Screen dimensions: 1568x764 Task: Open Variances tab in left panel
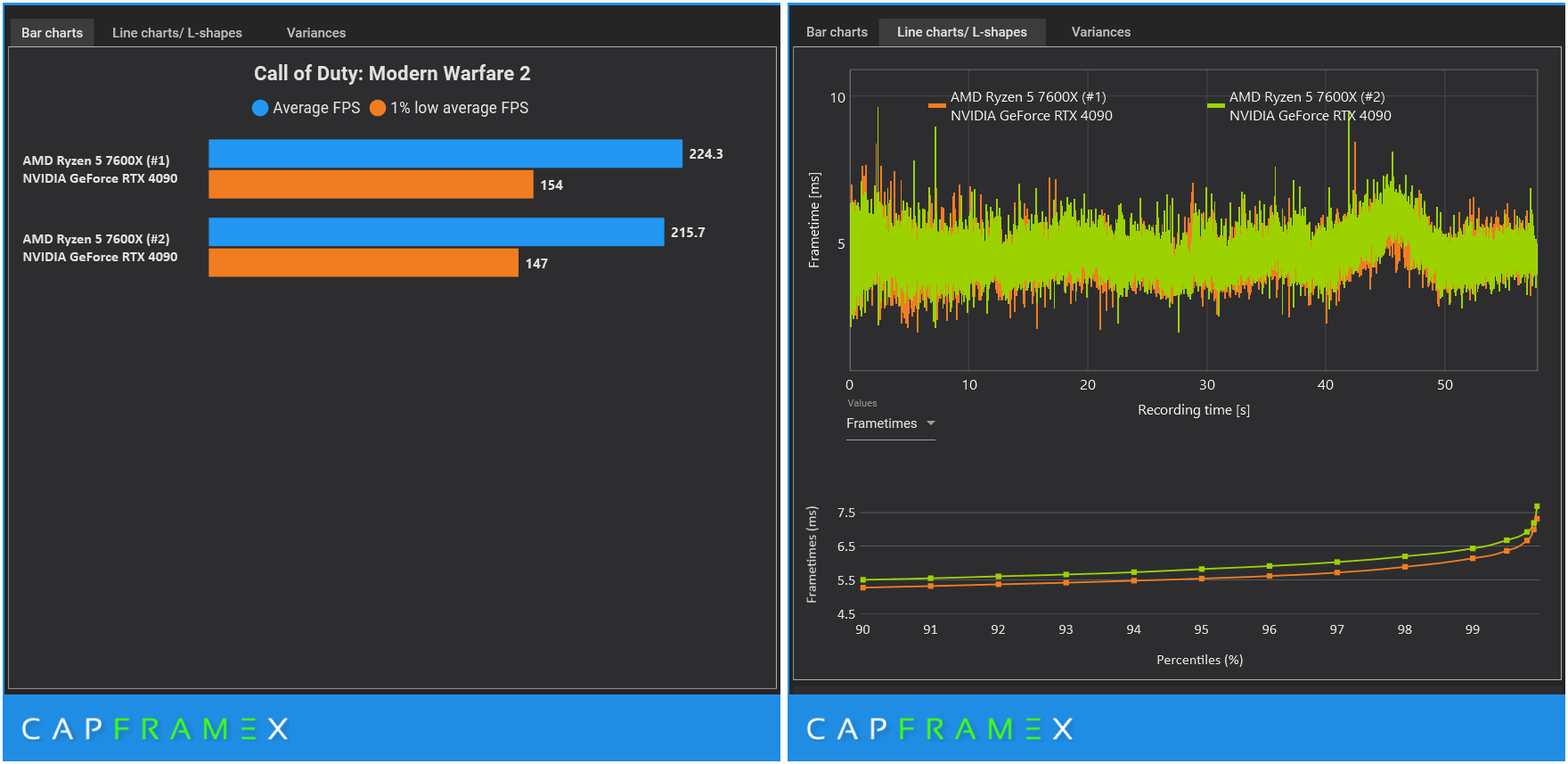(x=316, y=32)
